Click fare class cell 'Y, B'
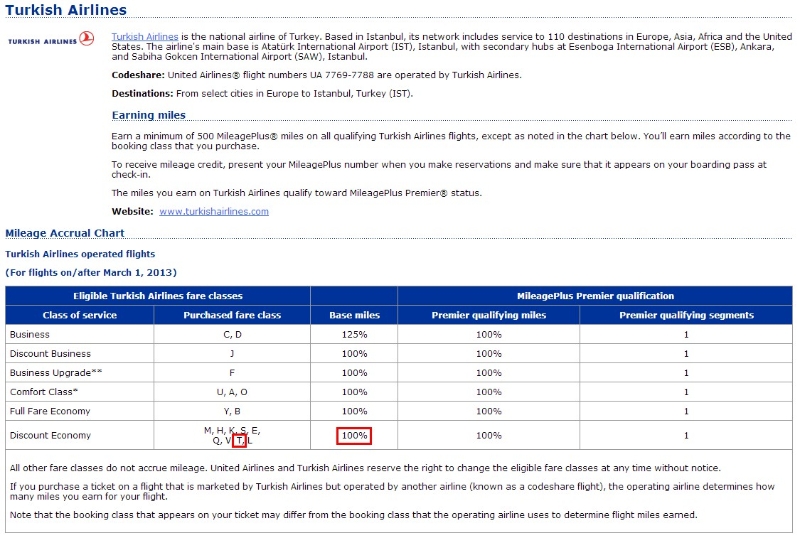 coord(232,411)
